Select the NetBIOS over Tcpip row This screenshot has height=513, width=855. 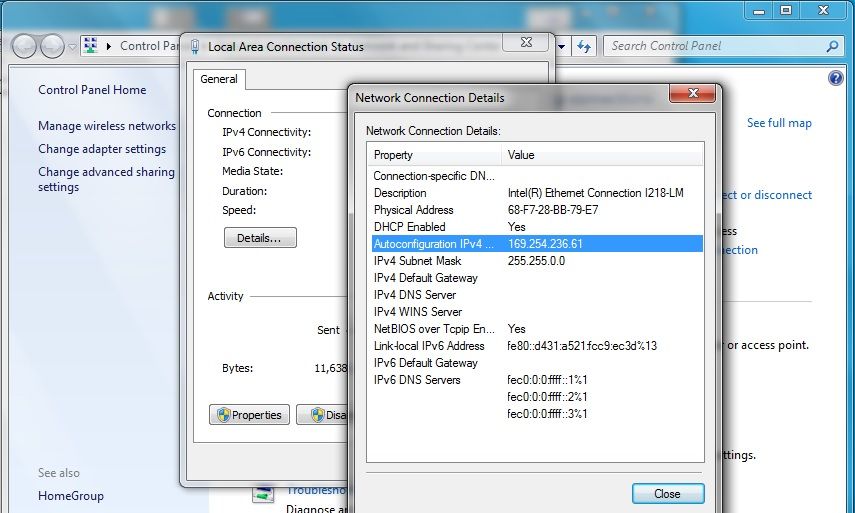537,329
